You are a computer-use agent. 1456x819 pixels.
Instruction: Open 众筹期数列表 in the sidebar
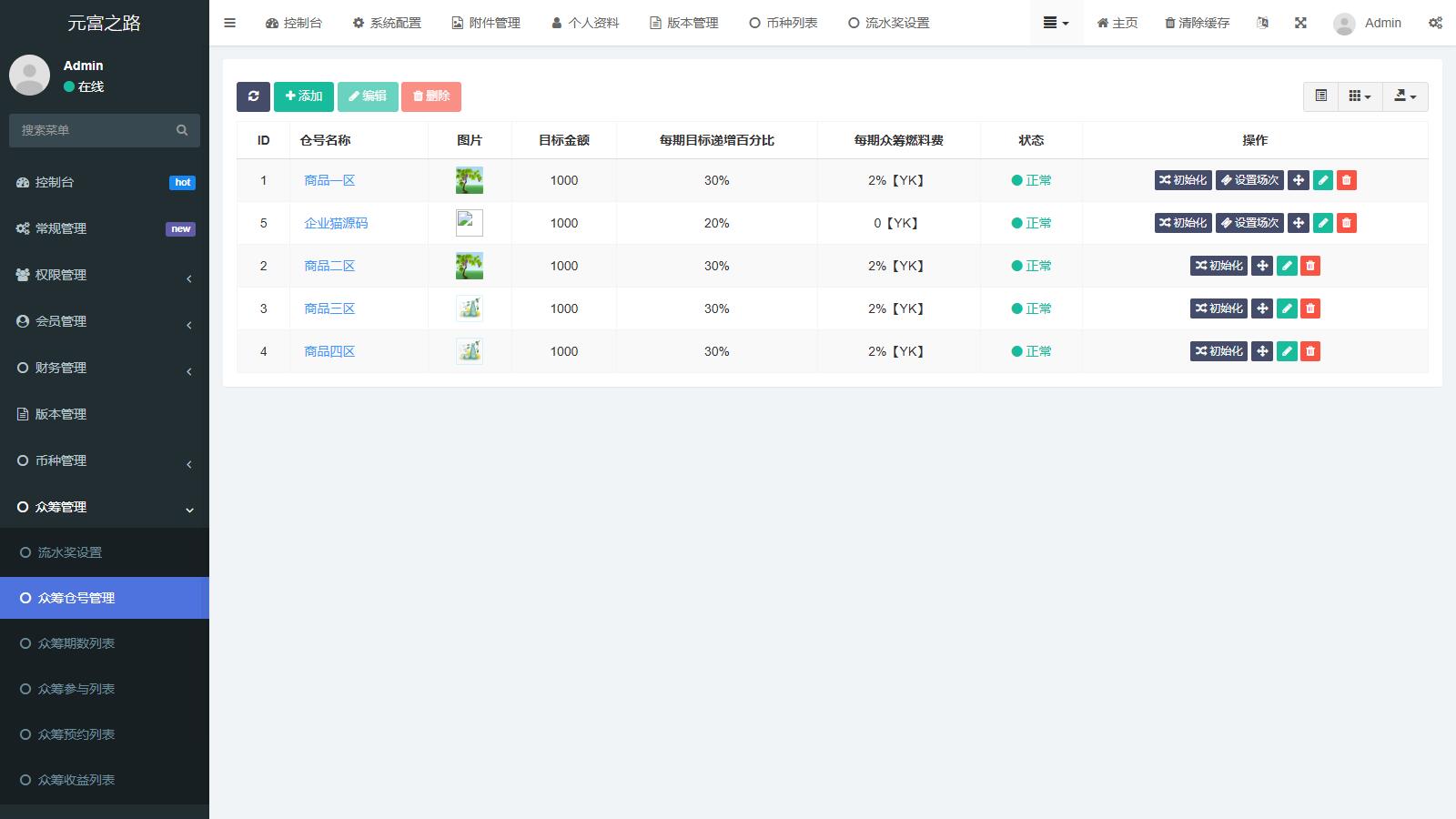click(x=76, y=643)
